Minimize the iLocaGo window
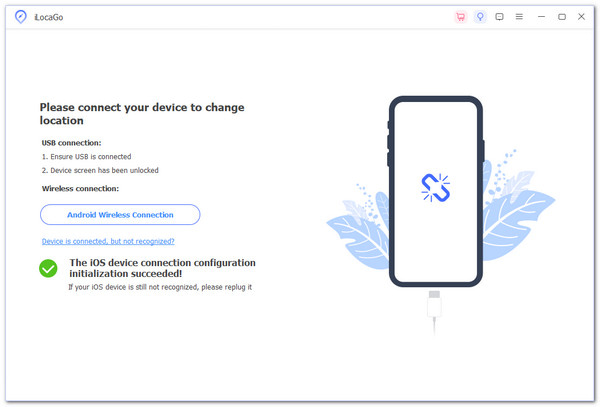The height and width of the screenshot is (407, 600). click(541, 17)
